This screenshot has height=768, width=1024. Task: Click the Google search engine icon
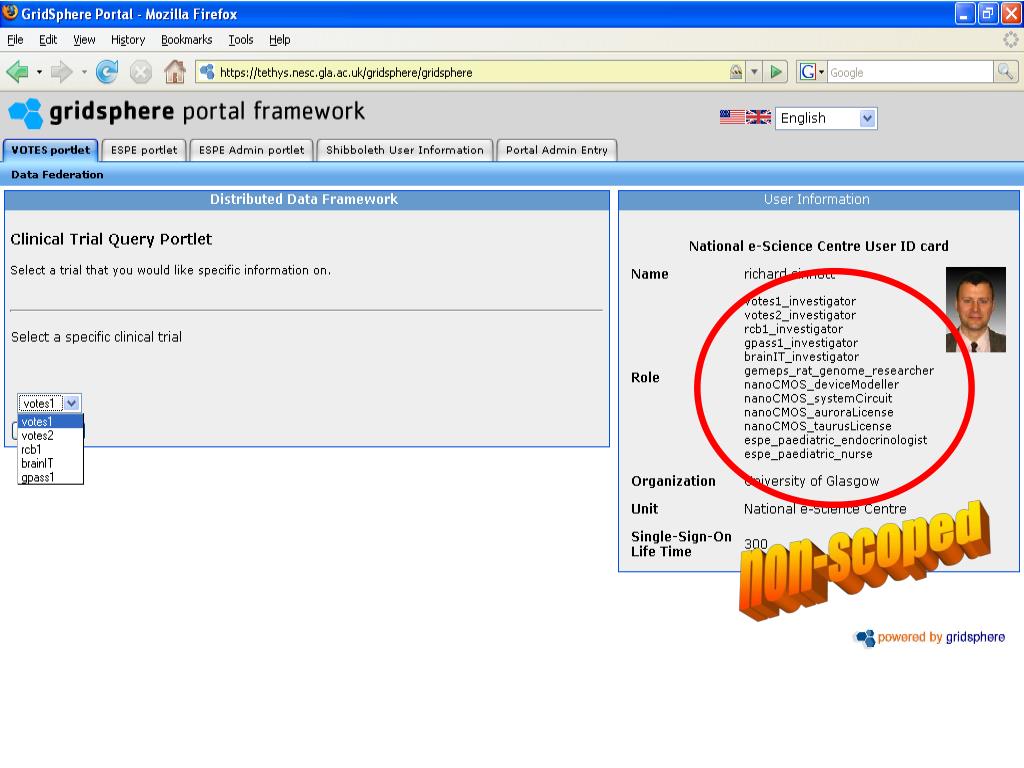[x=808, y=72]
